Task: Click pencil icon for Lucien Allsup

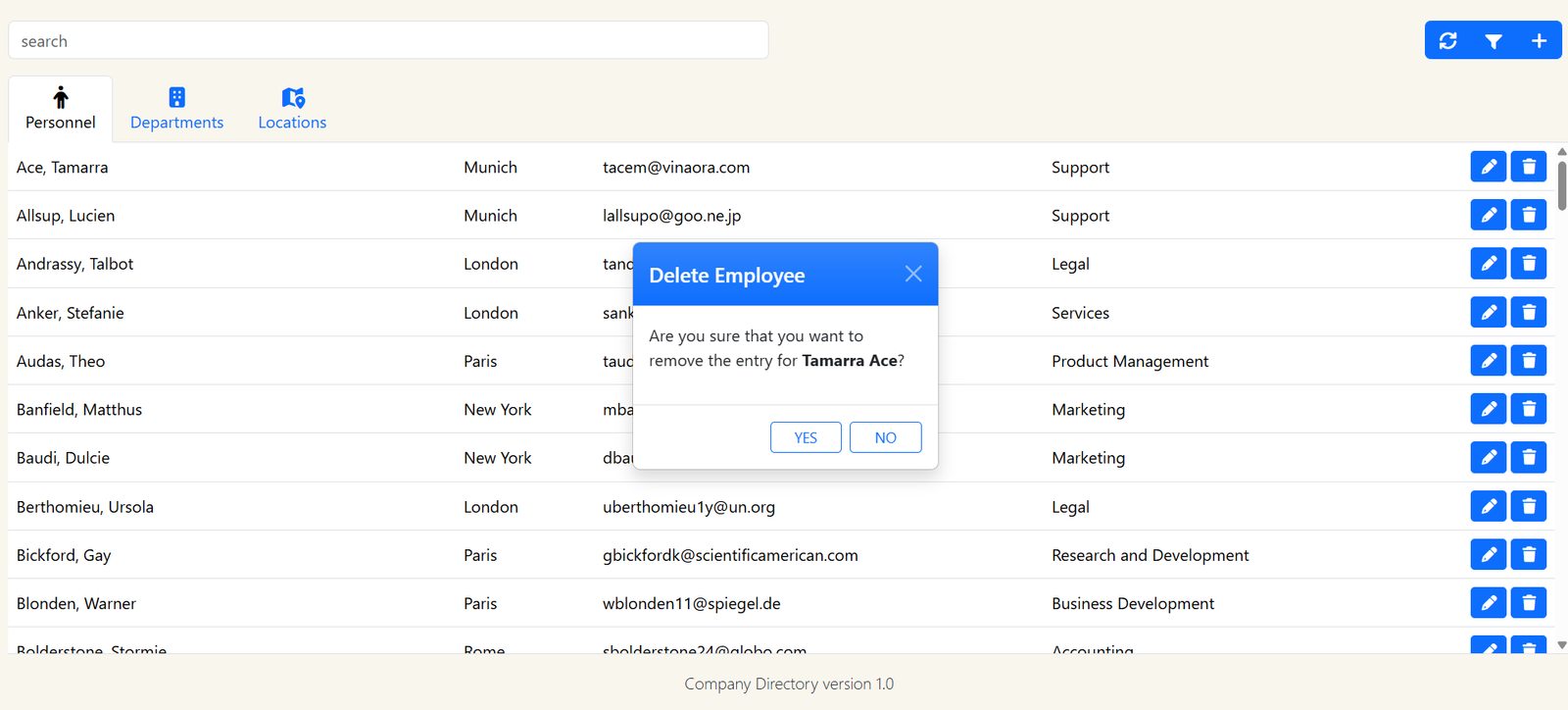Action: pos(1489,215)
